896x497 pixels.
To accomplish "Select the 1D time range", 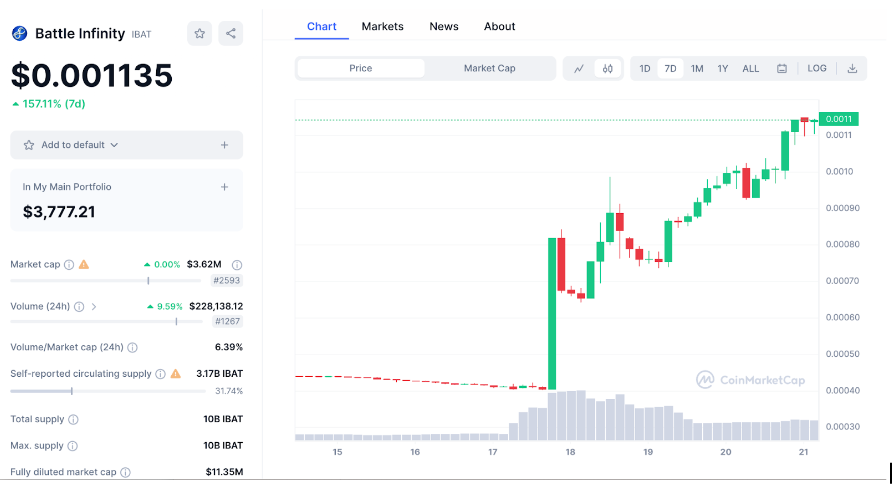I will click(x=645, y=69).
